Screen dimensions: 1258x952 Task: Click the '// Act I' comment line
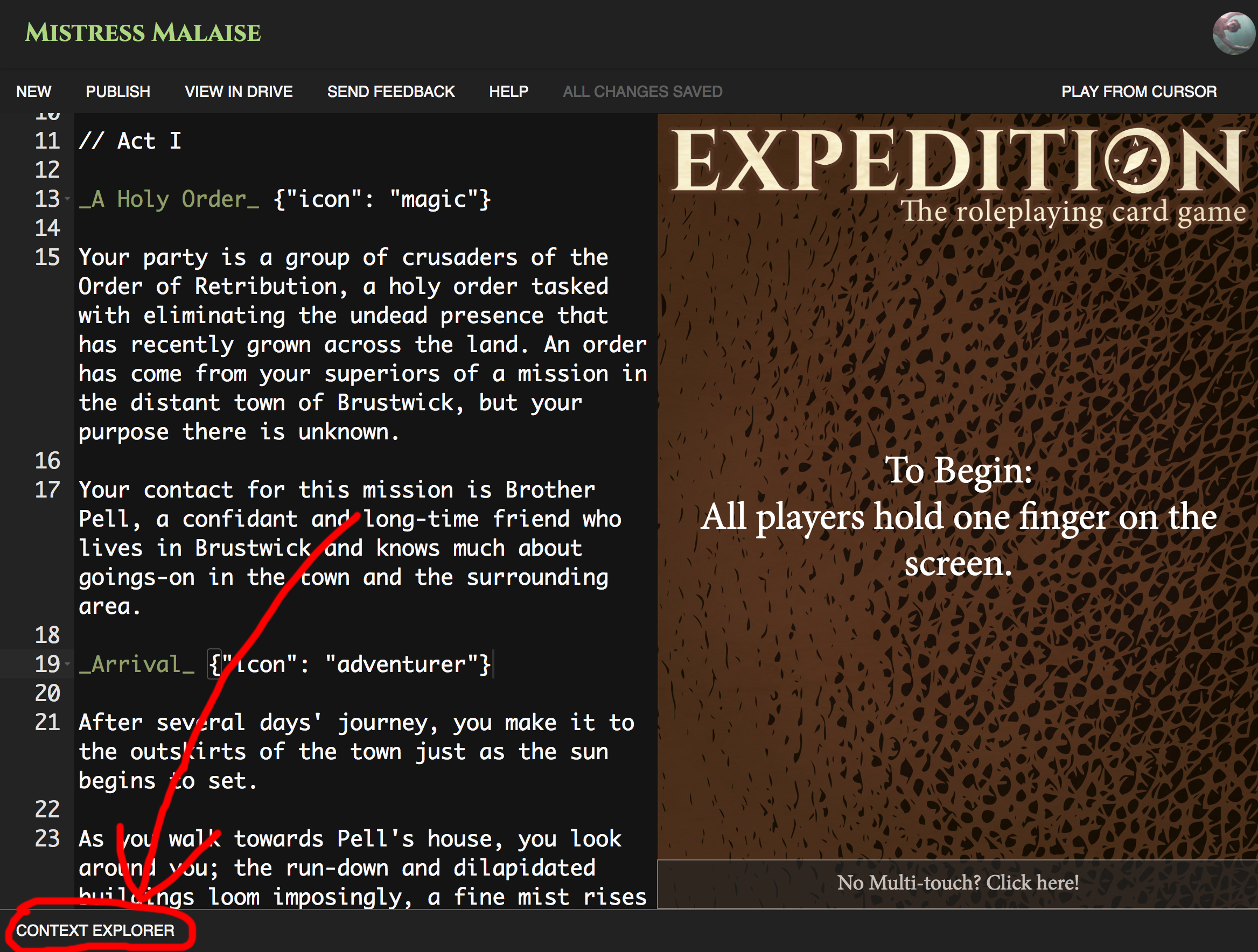pyautogui.click(x=130, y=141)
